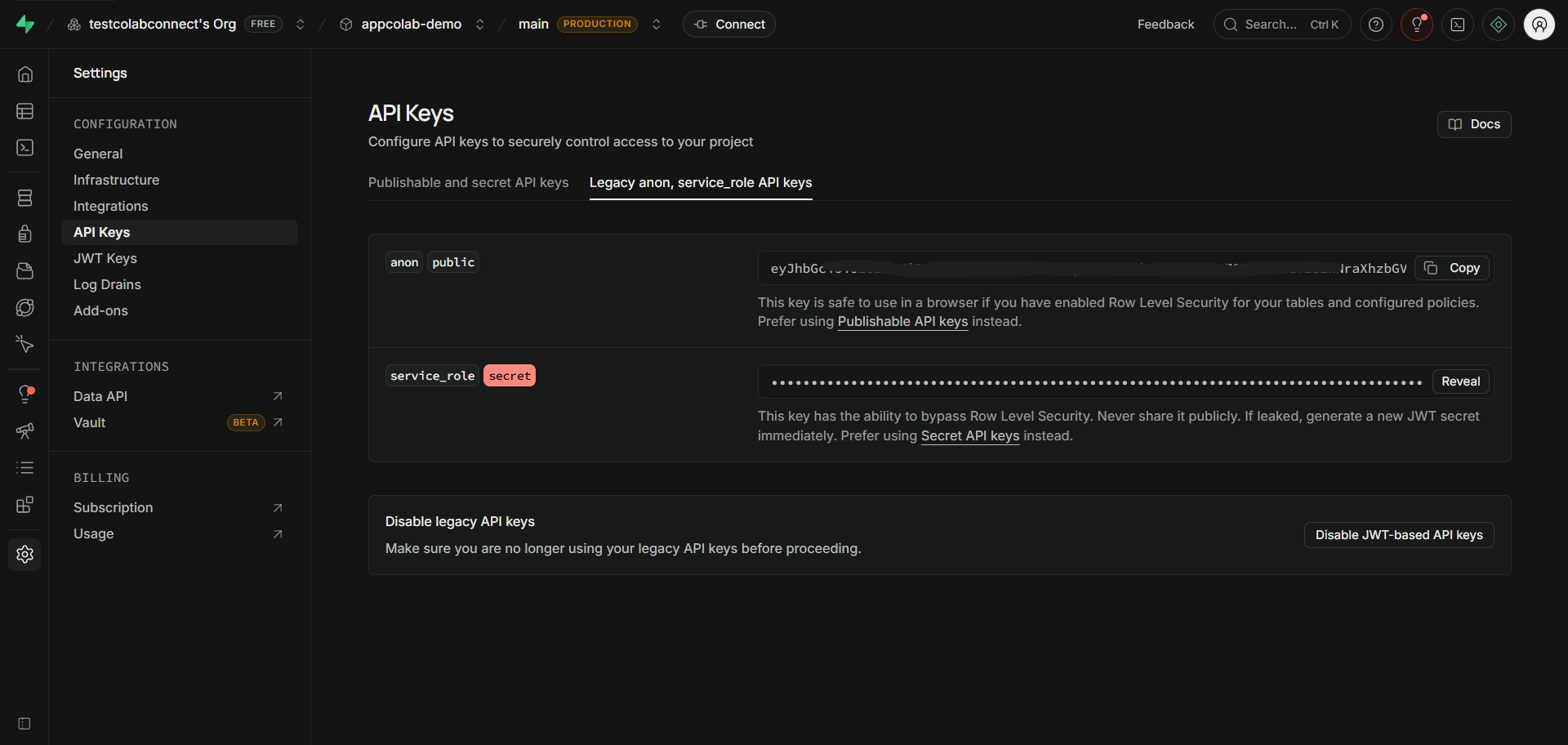
Task: Select Legacy anon, service_role API keys tab
Action: [701, 182]
